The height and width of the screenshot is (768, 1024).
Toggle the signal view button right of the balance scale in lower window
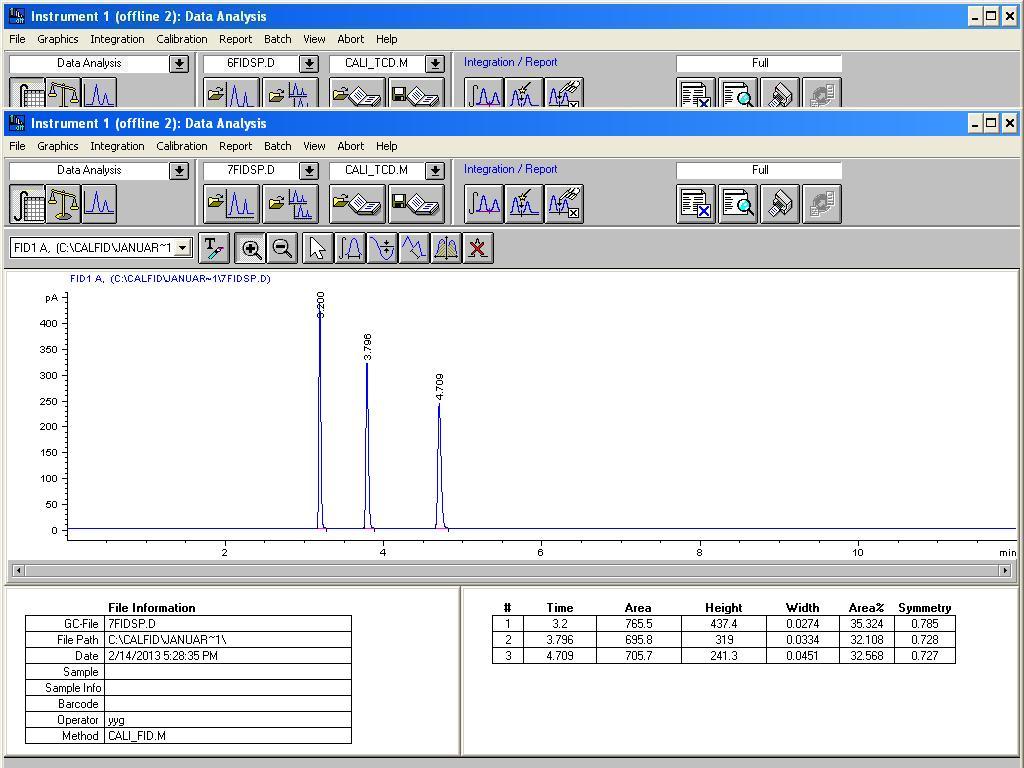click(98, 204)
